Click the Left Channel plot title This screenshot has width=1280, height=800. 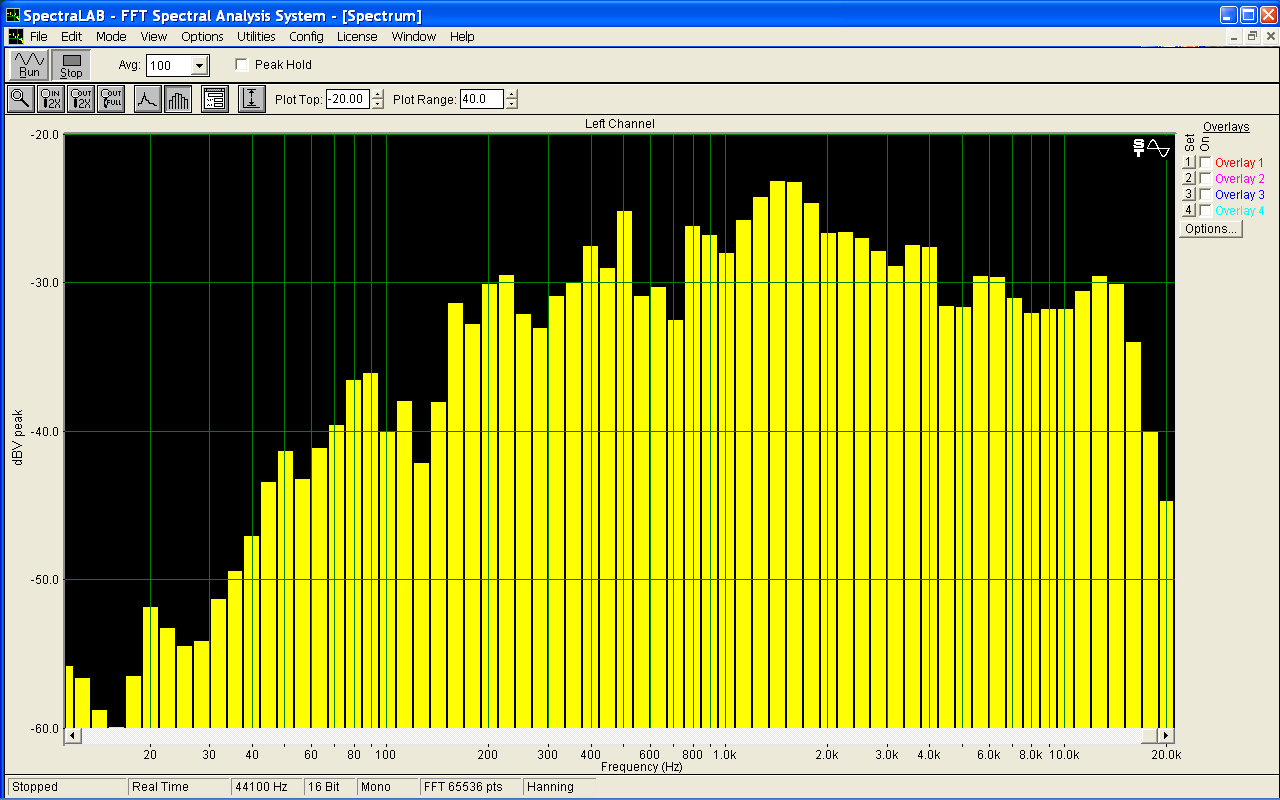(x=620, y=124)
